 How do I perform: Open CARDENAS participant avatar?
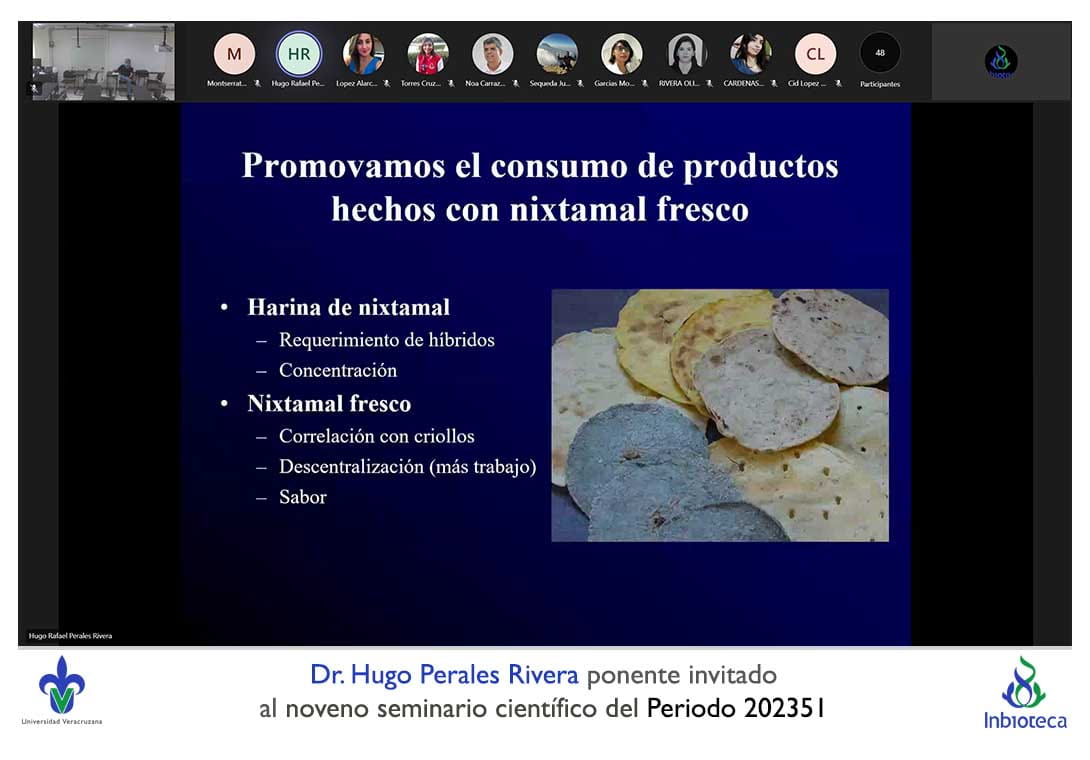[x=750, y=54]
